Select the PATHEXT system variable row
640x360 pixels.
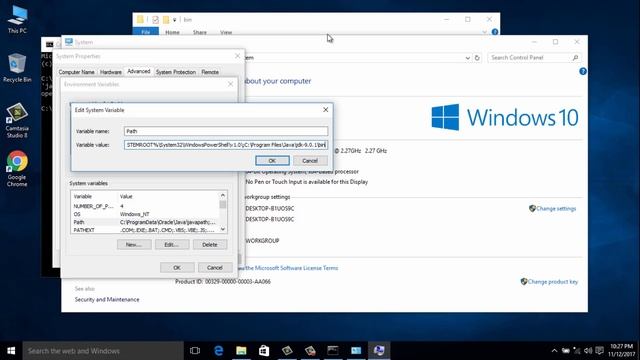tap(145, 230)
